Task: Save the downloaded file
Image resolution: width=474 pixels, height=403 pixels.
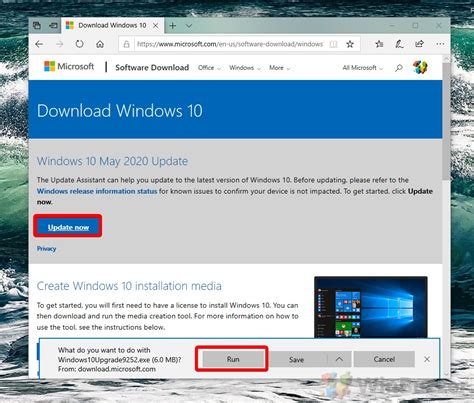Action: click(296, 359)
